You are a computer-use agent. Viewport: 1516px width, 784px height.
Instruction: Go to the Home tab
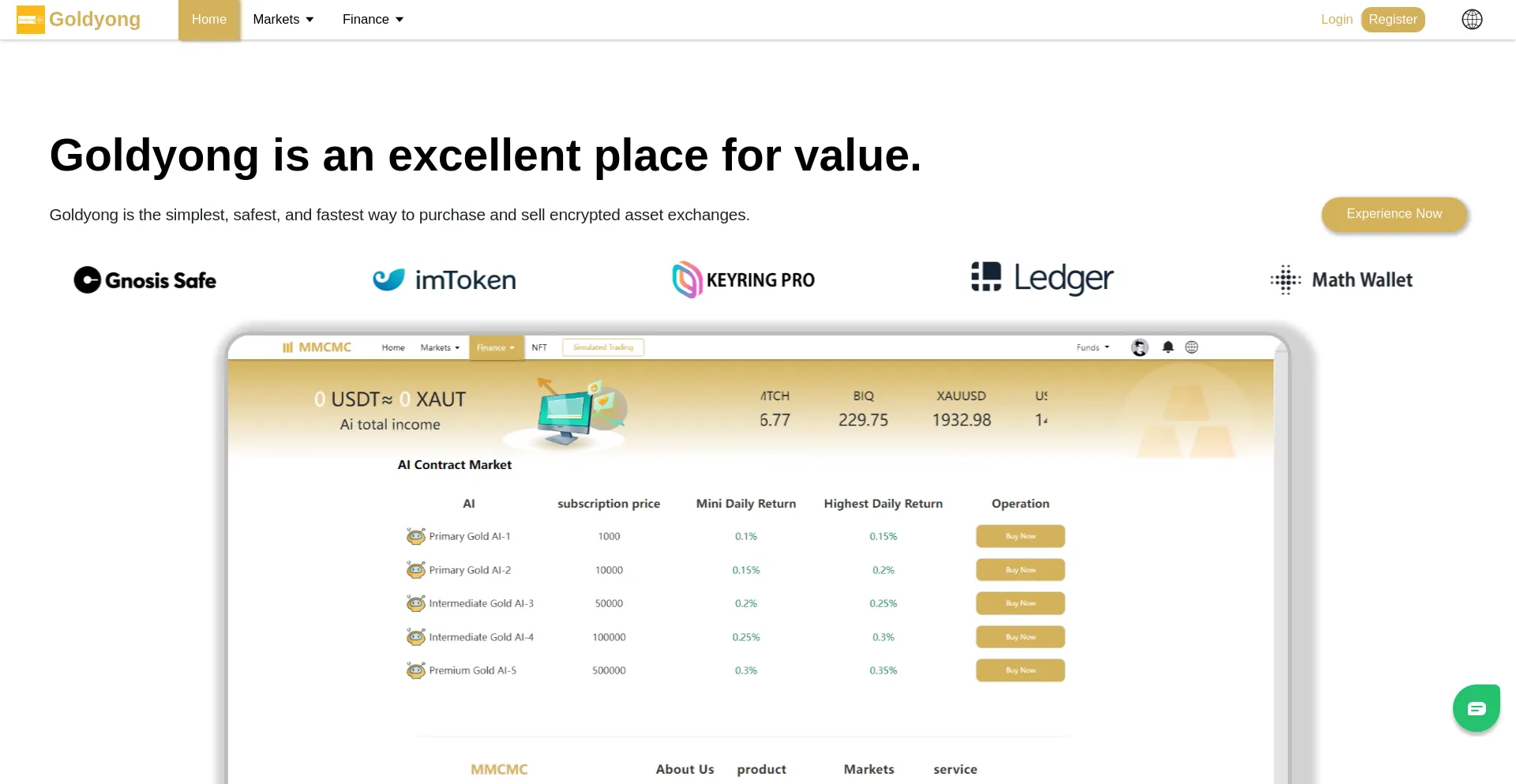click(209, 20)
